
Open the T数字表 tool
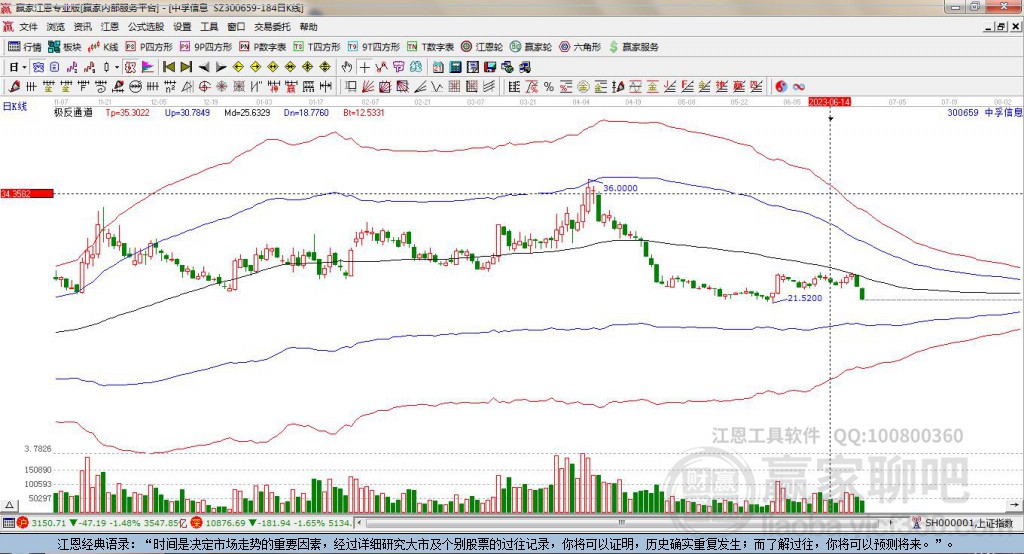pos(430,47)
